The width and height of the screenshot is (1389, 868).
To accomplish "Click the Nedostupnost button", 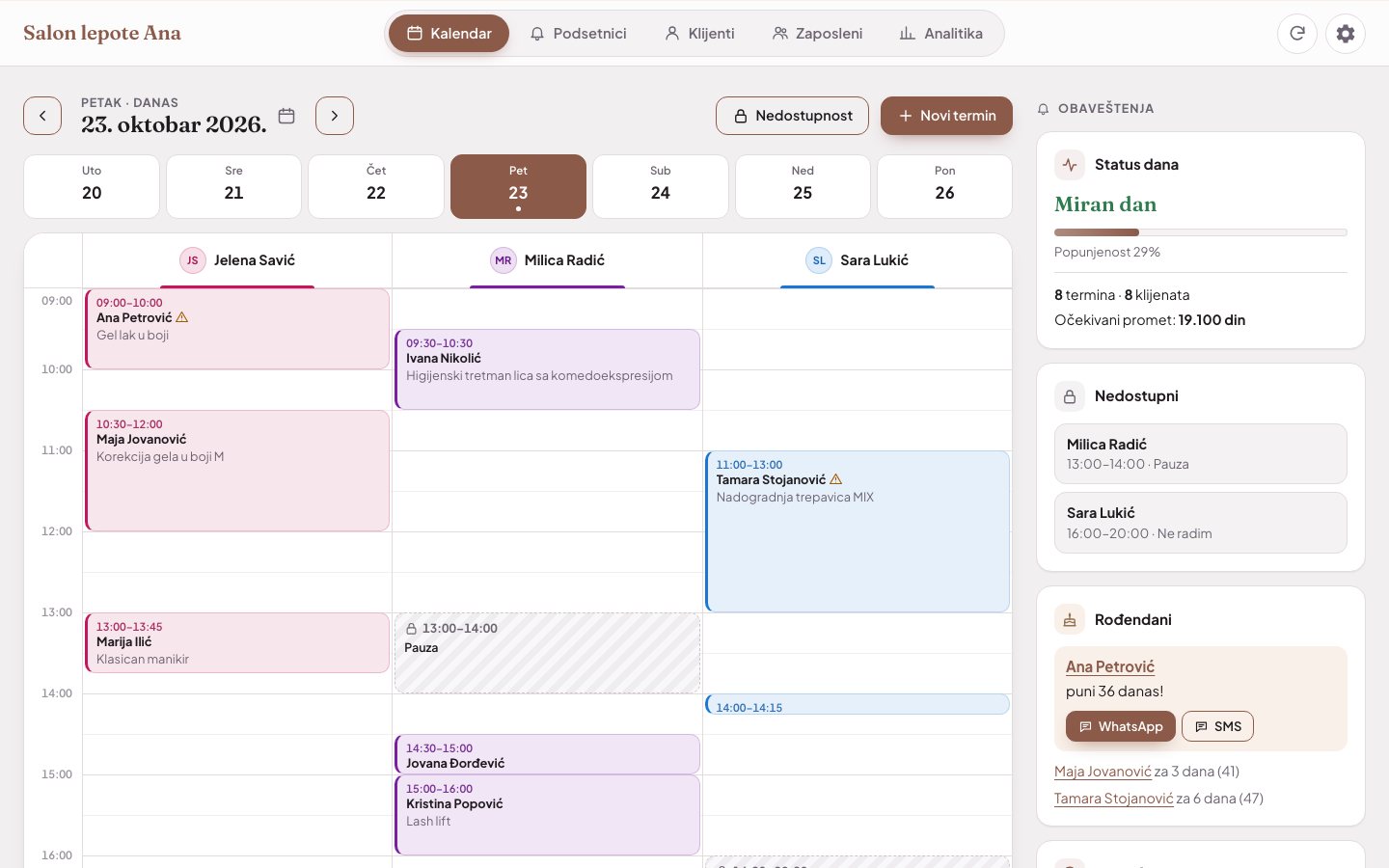I will tap(792, 116).
